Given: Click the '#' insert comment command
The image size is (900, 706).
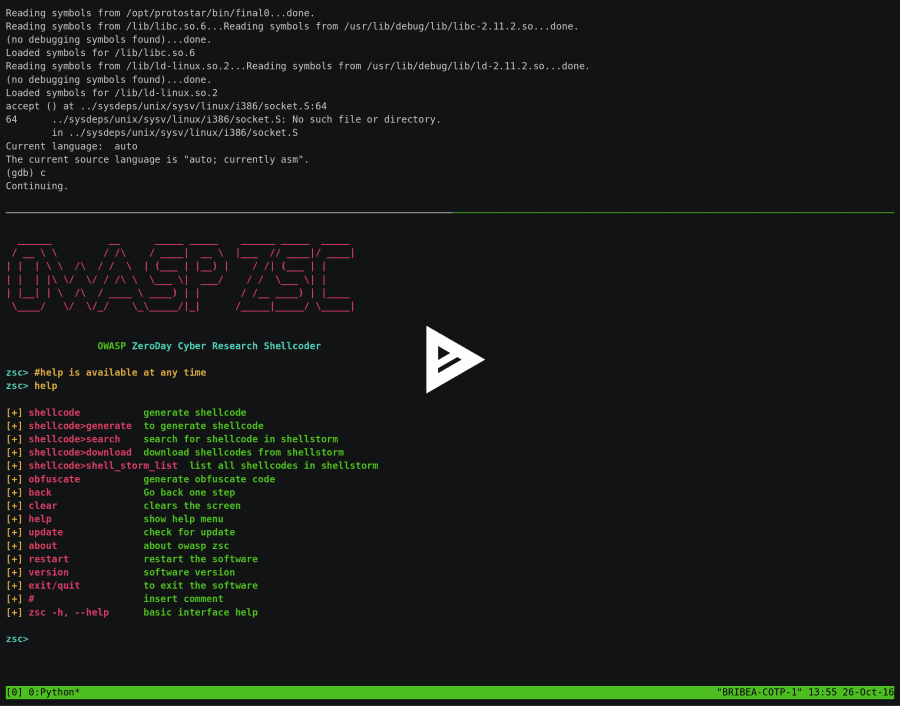Looking at the screenshot, I should pyautogui.click(x=31, y=599).
